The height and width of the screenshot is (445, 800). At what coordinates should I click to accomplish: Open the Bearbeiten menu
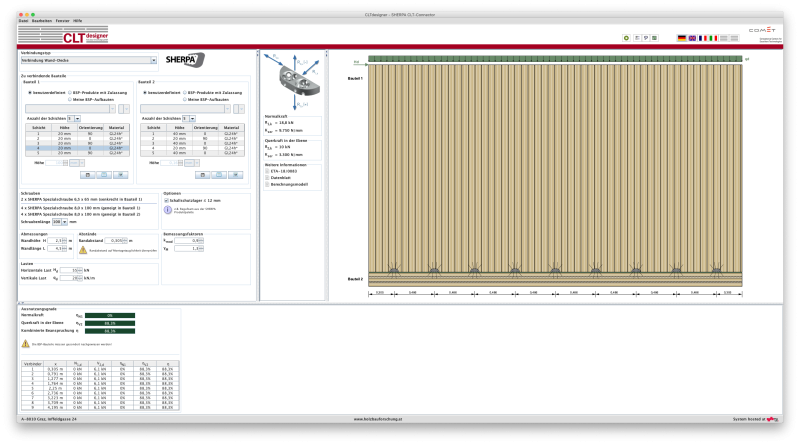pos(41,20)
